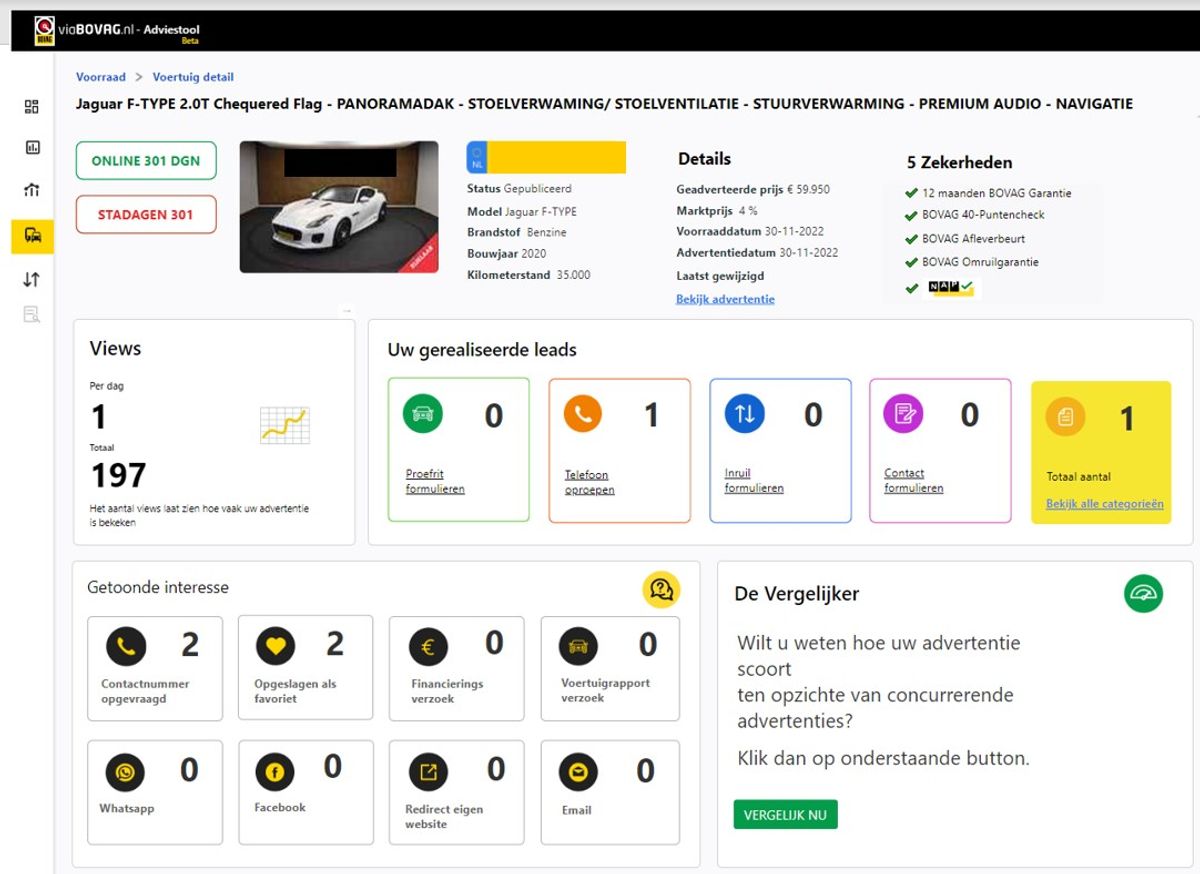Click the VERGELIJK NU button
1200x874 pixels.
point(785,814)
